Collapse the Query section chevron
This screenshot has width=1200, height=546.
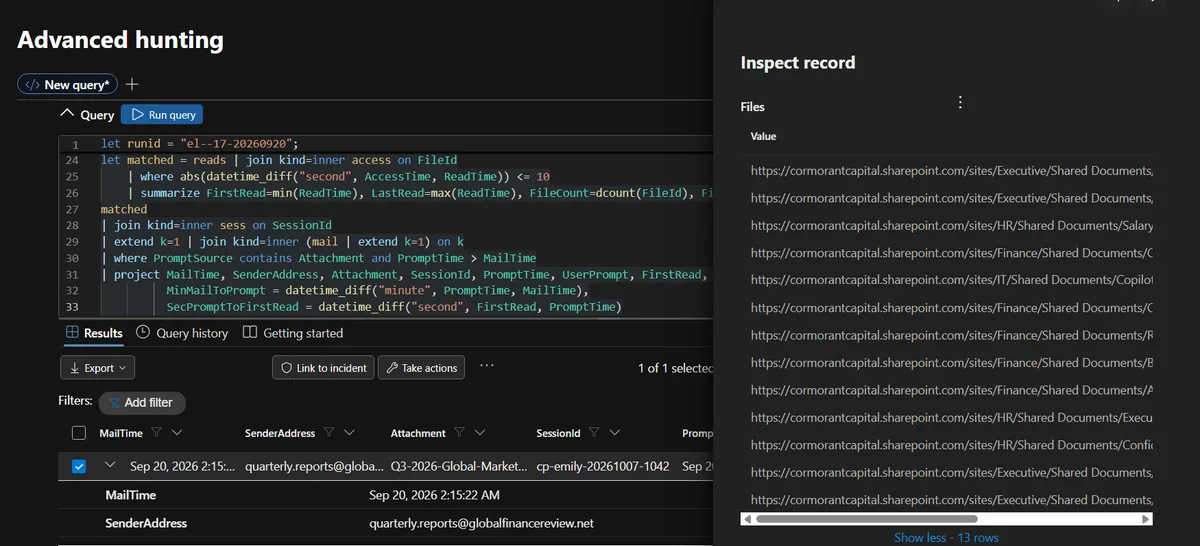(68, 114)
